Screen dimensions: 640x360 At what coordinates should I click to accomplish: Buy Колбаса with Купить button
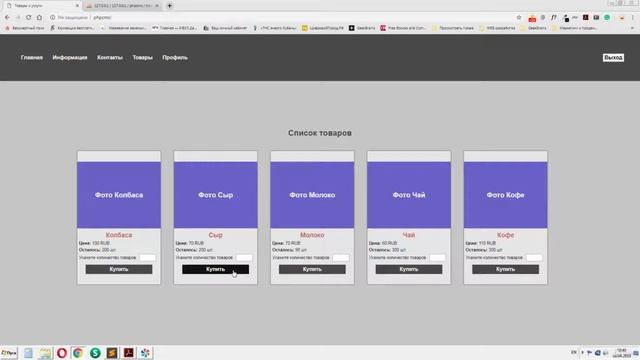(x=119, y=269)
